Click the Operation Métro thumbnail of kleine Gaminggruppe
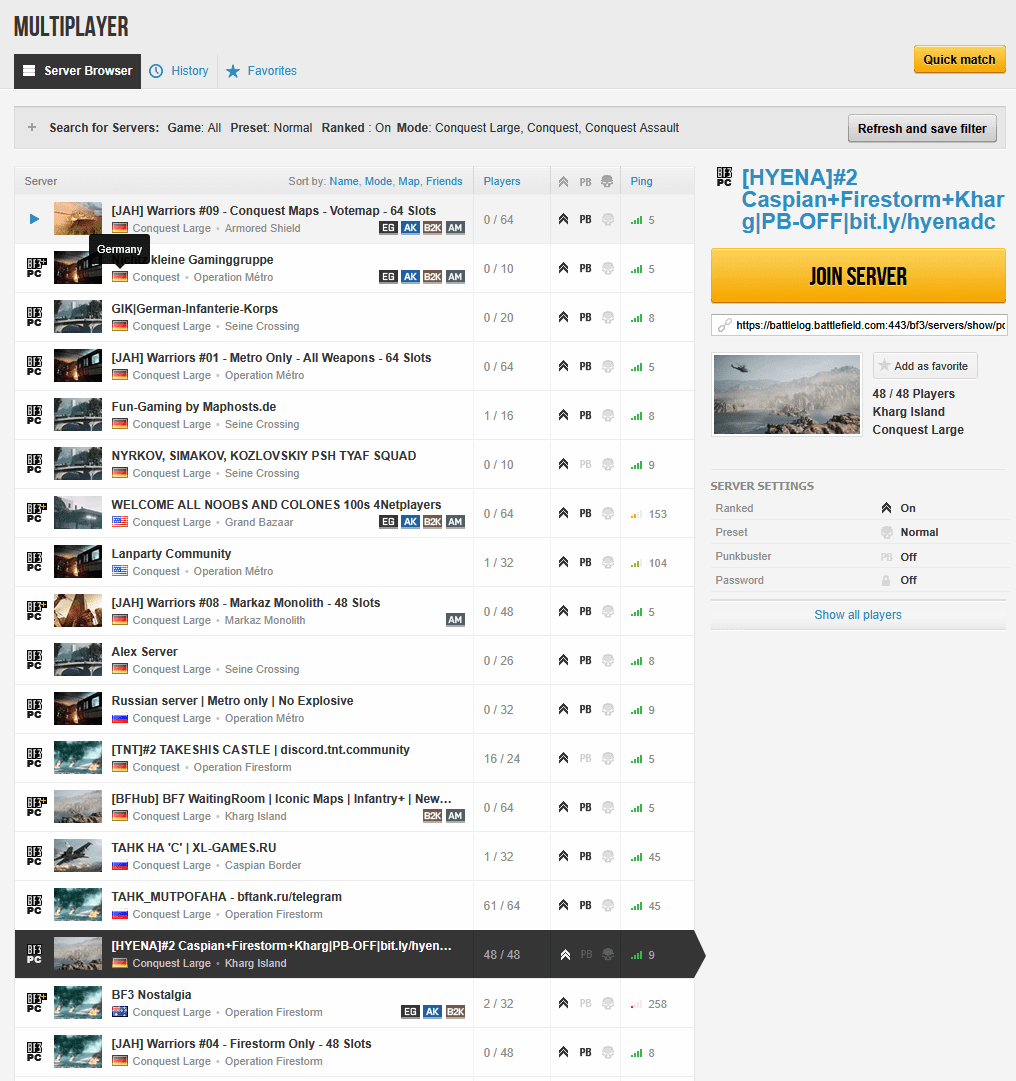1016x1081 pixels. tap(78, 267)
